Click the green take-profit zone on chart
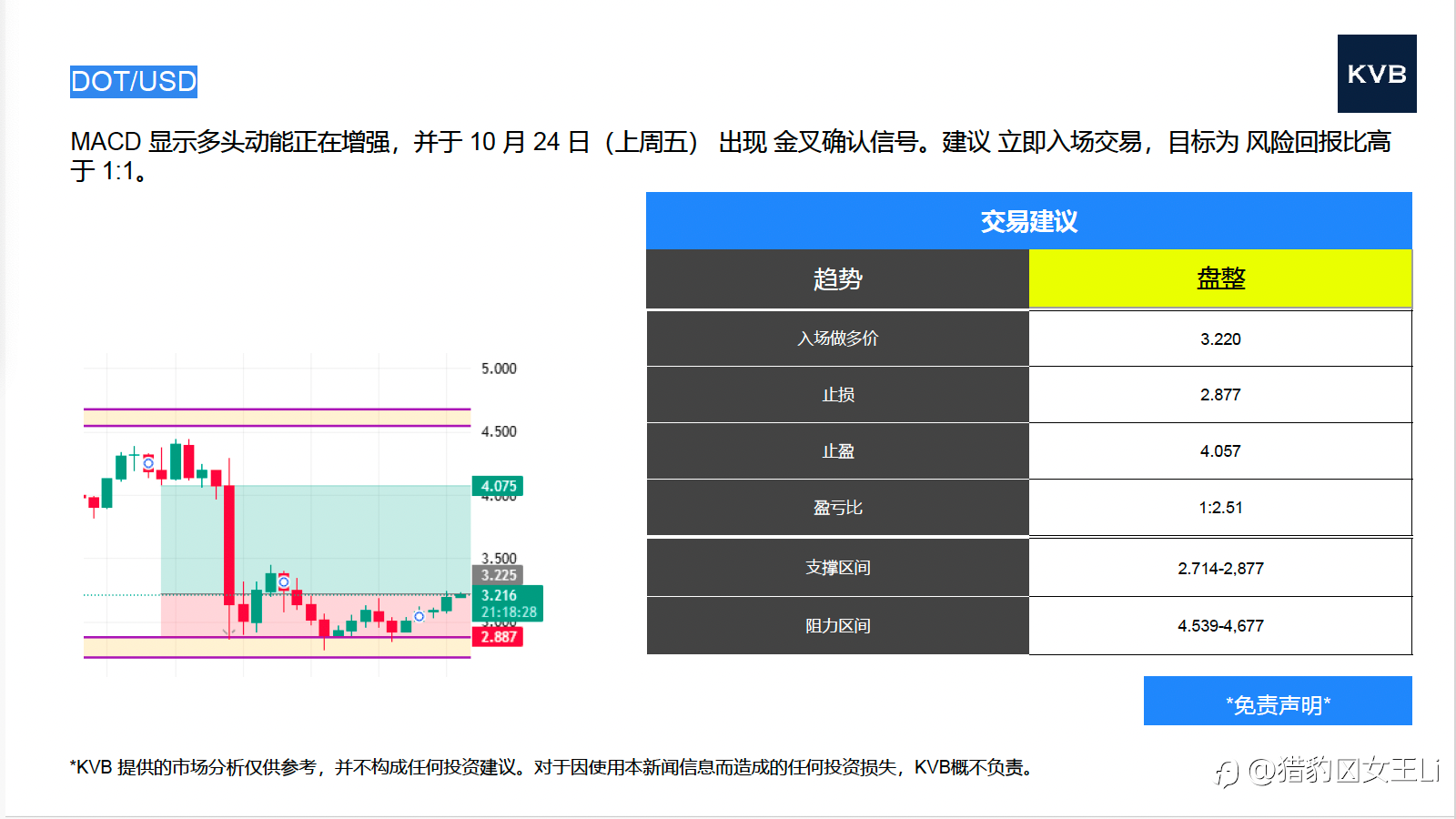 [x=316, y=540]
